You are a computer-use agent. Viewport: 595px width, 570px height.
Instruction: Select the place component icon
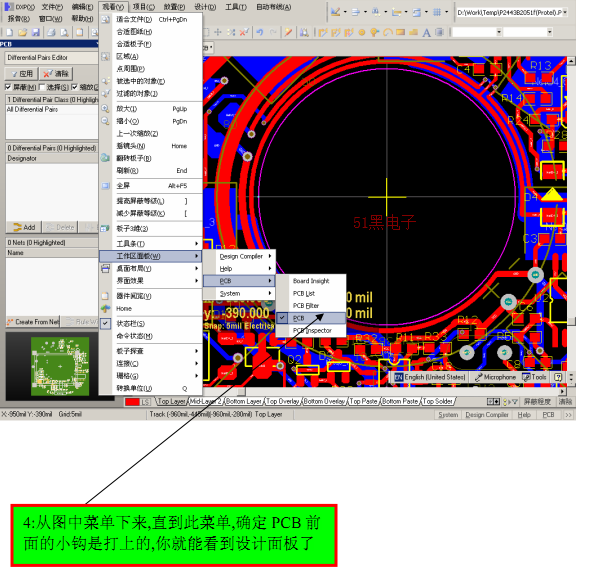(x=439, y=33)
